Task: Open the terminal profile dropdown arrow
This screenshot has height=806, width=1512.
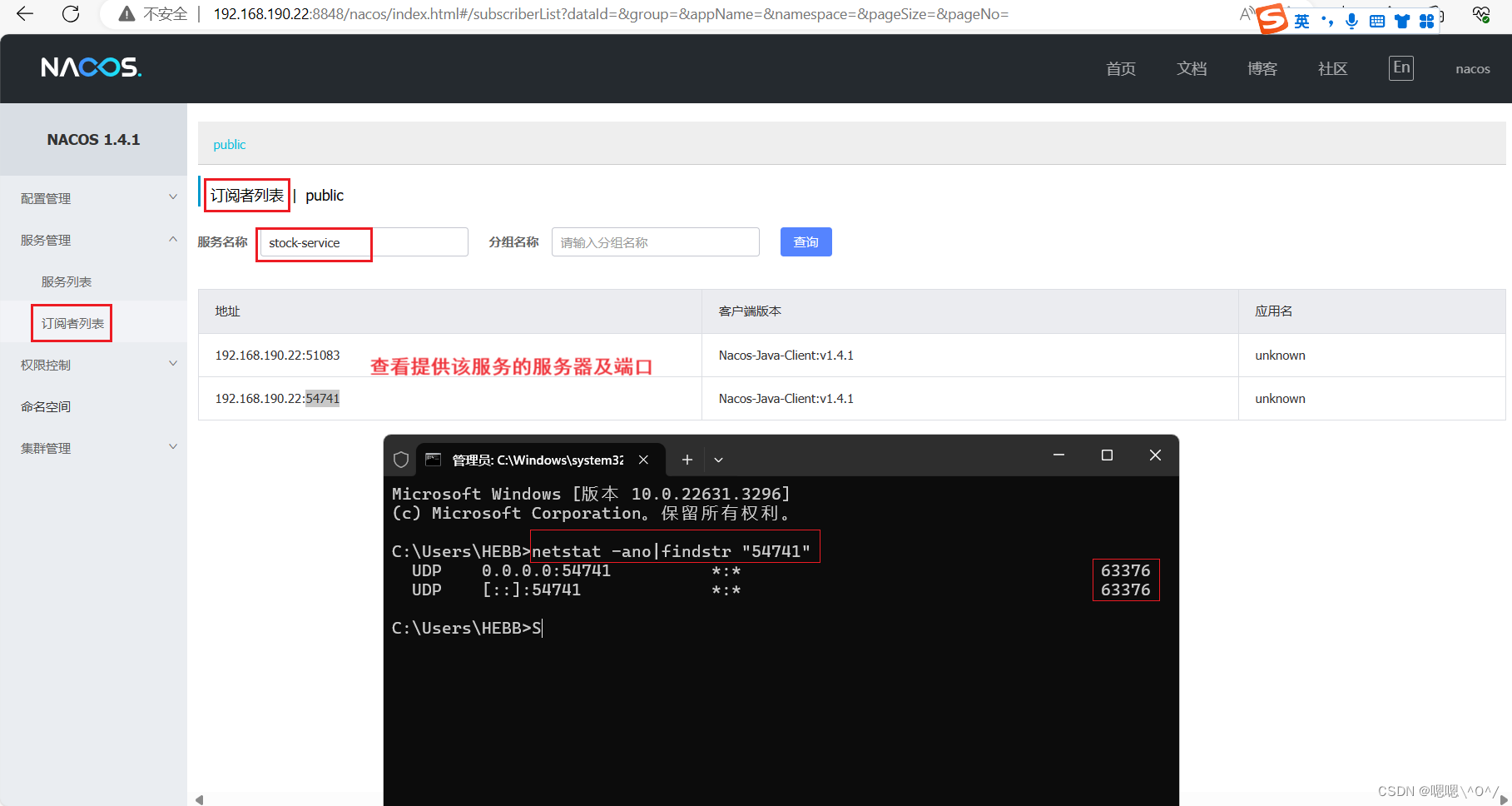Action: click(x=718, y=460)
